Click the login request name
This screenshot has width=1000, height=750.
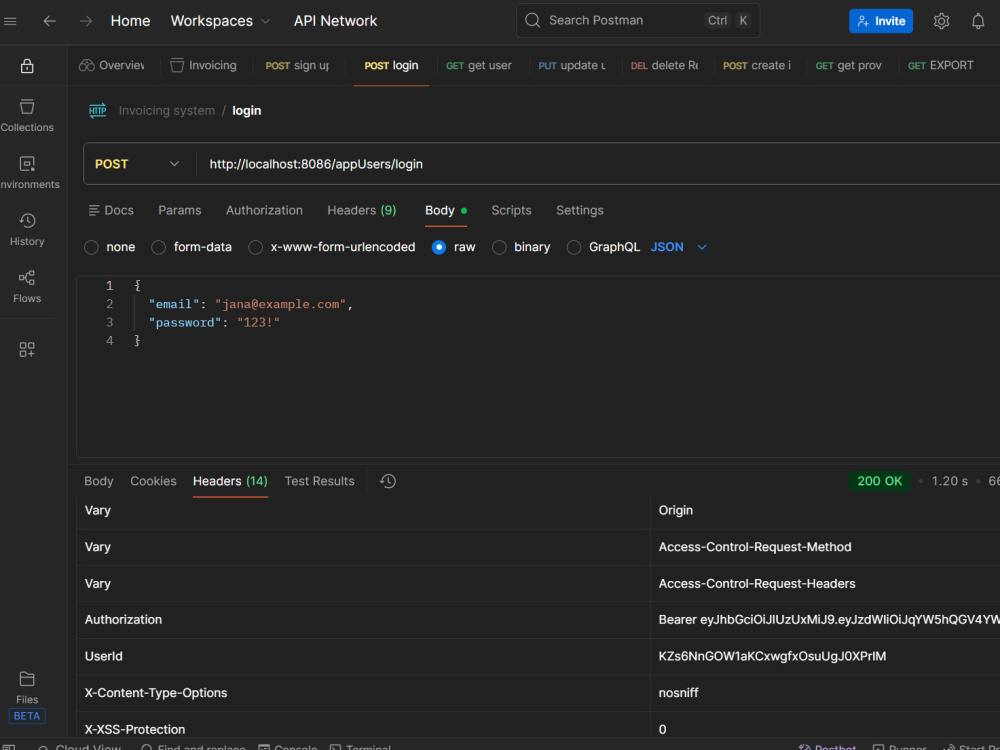click(246, 110)
